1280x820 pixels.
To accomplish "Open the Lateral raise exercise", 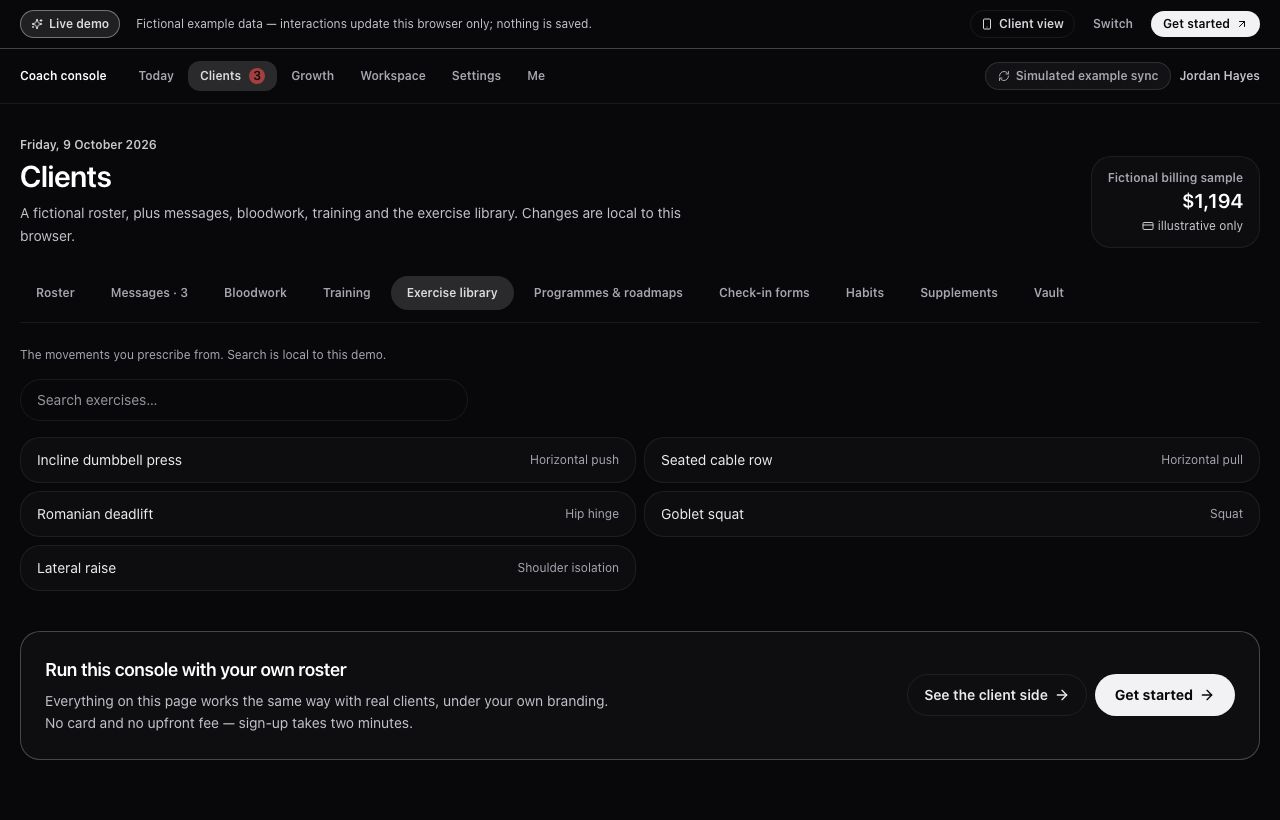I will point(328,568).
